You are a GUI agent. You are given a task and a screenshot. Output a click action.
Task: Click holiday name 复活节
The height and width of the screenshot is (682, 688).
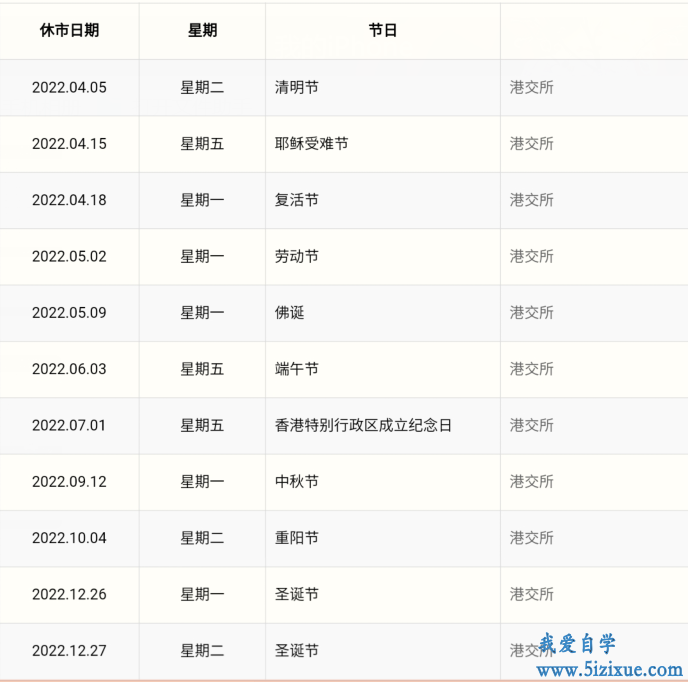(297, 200)
